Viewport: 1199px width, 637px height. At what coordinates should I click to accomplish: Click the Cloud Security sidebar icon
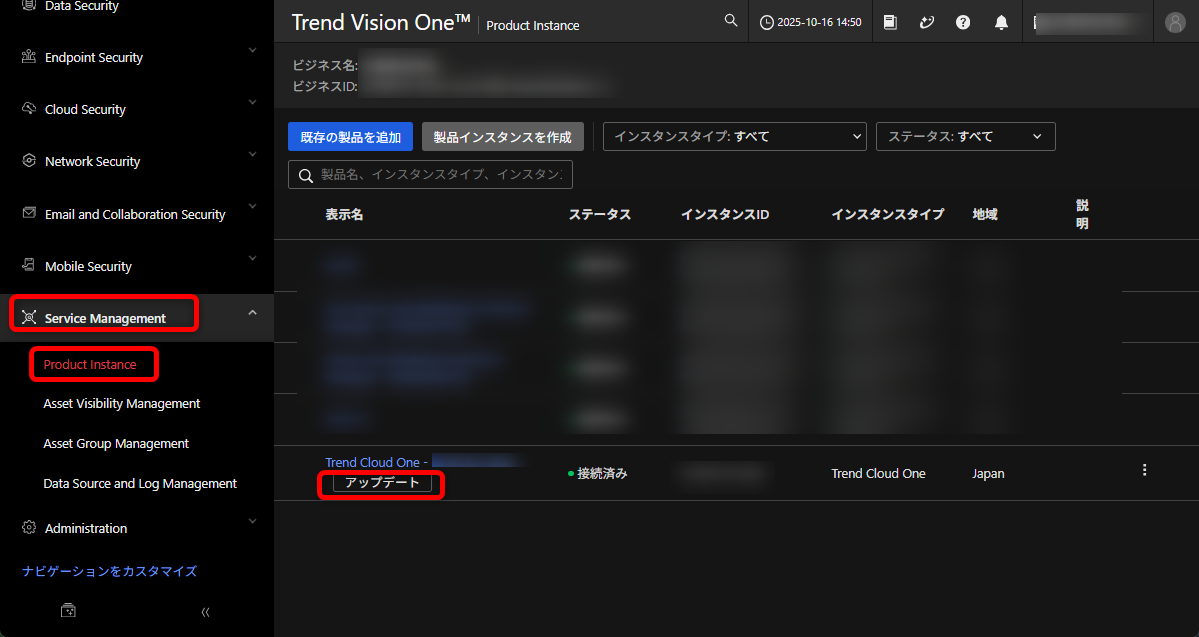click(29, 109)
